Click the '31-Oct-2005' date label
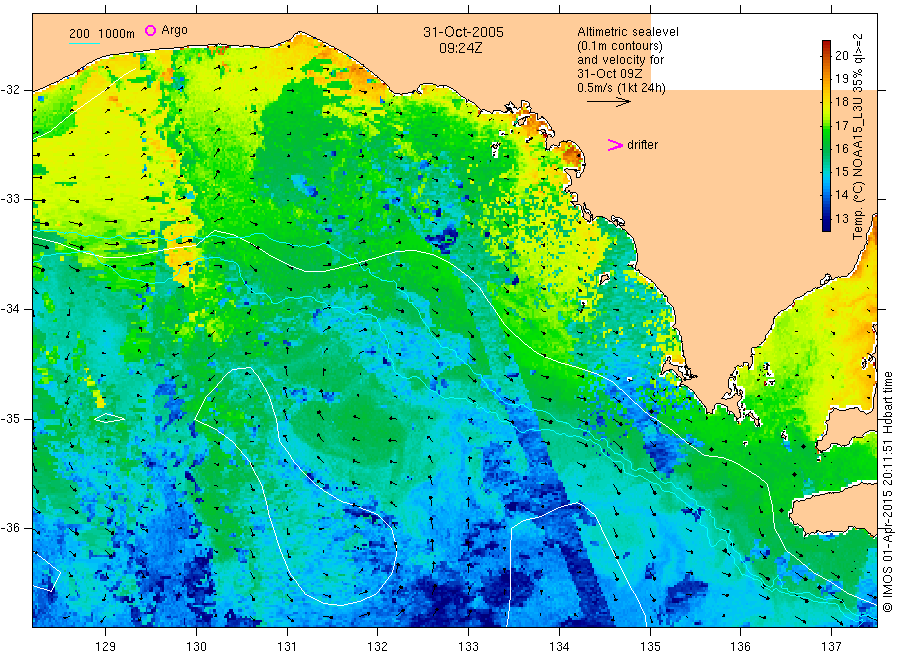The image size is (900, 660). click(x=463, y=32)
